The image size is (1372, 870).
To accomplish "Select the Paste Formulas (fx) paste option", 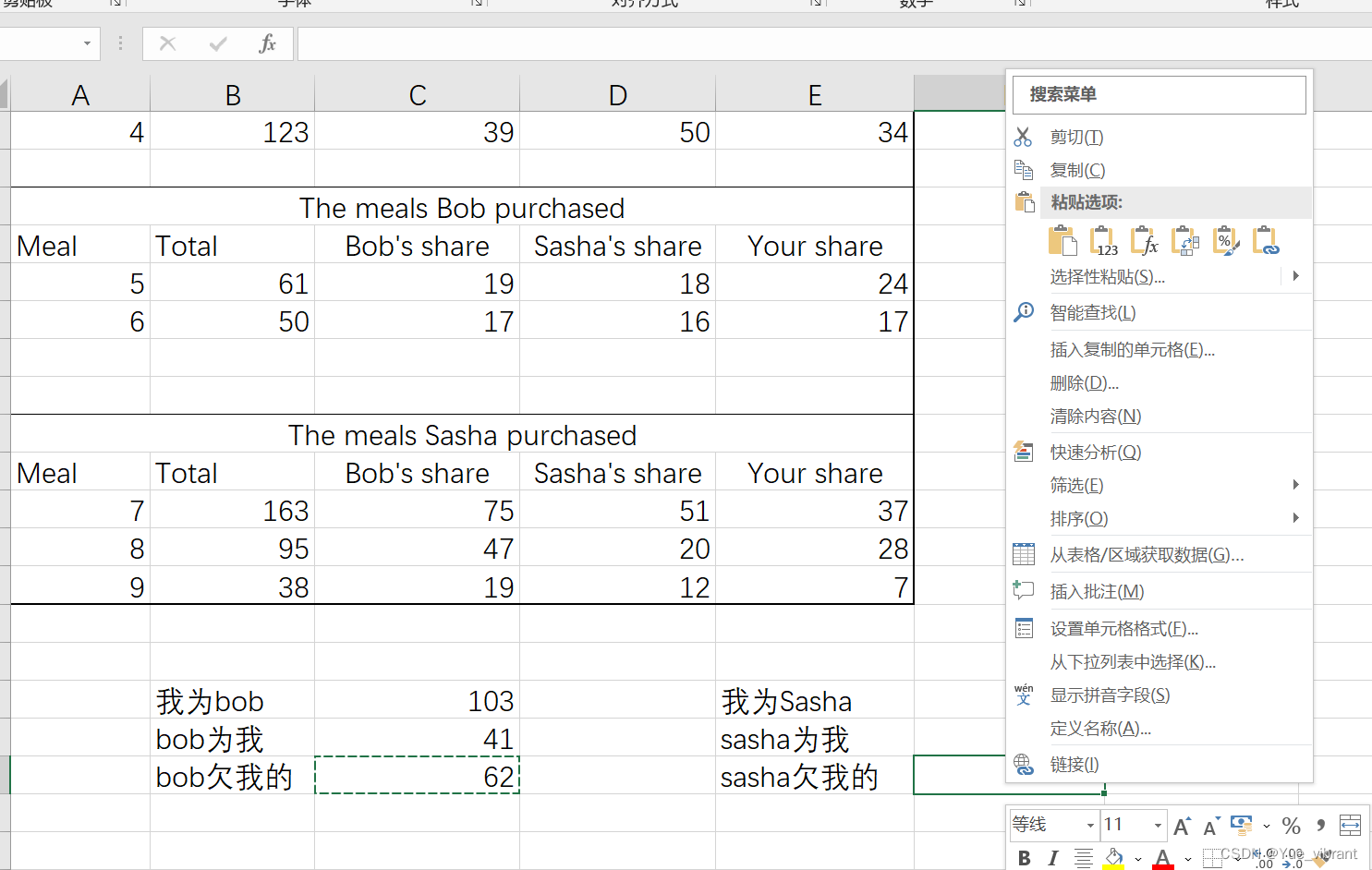I will coord(1144,240).
